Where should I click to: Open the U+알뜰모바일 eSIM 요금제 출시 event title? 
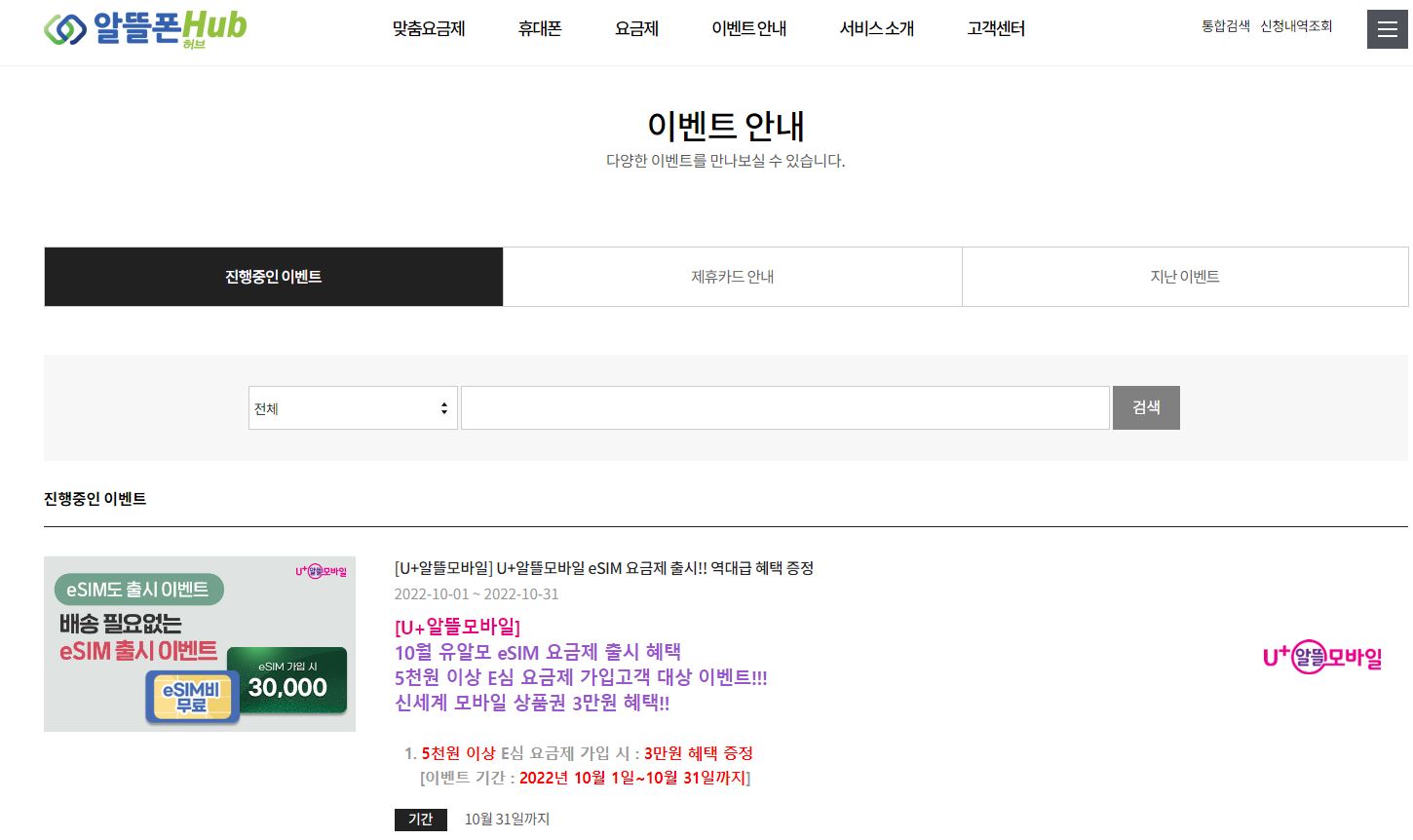click(x=604, y=568)
